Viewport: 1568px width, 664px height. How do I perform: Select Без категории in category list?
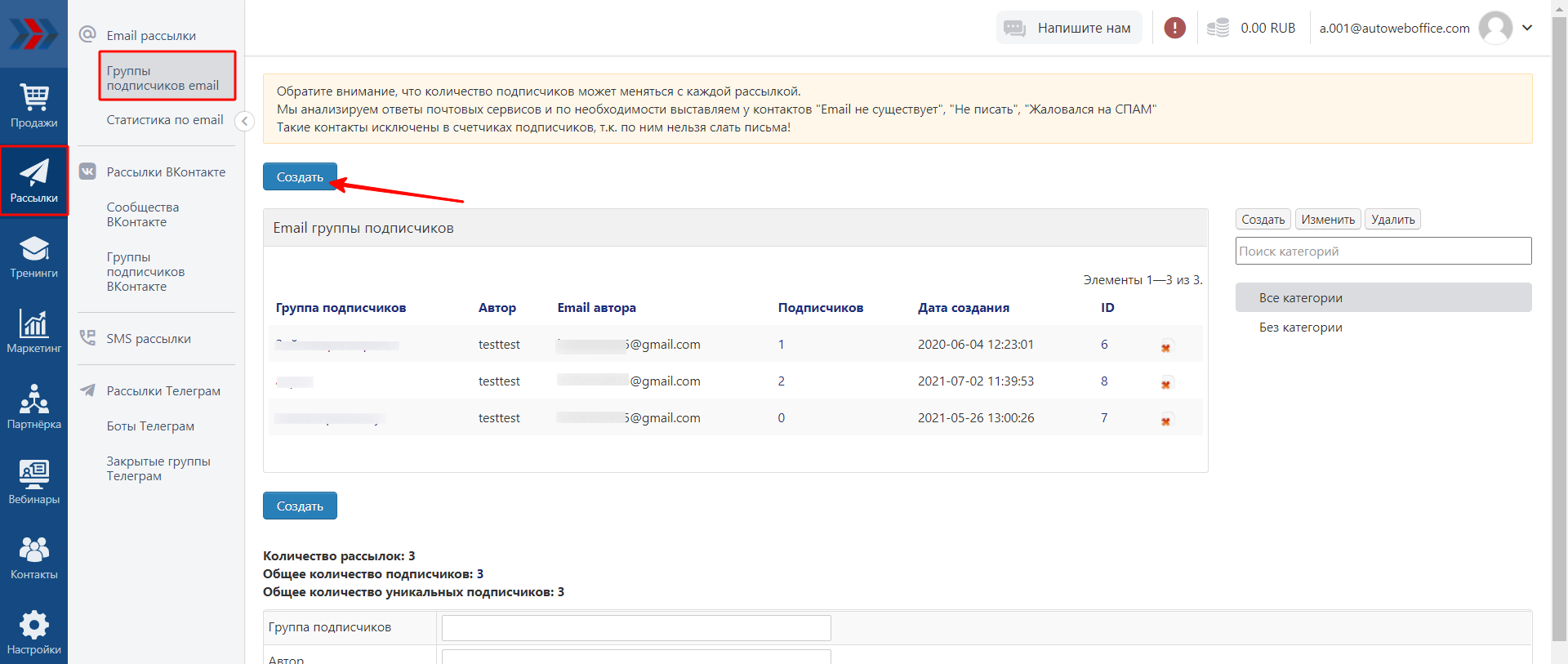point(1300,328)
